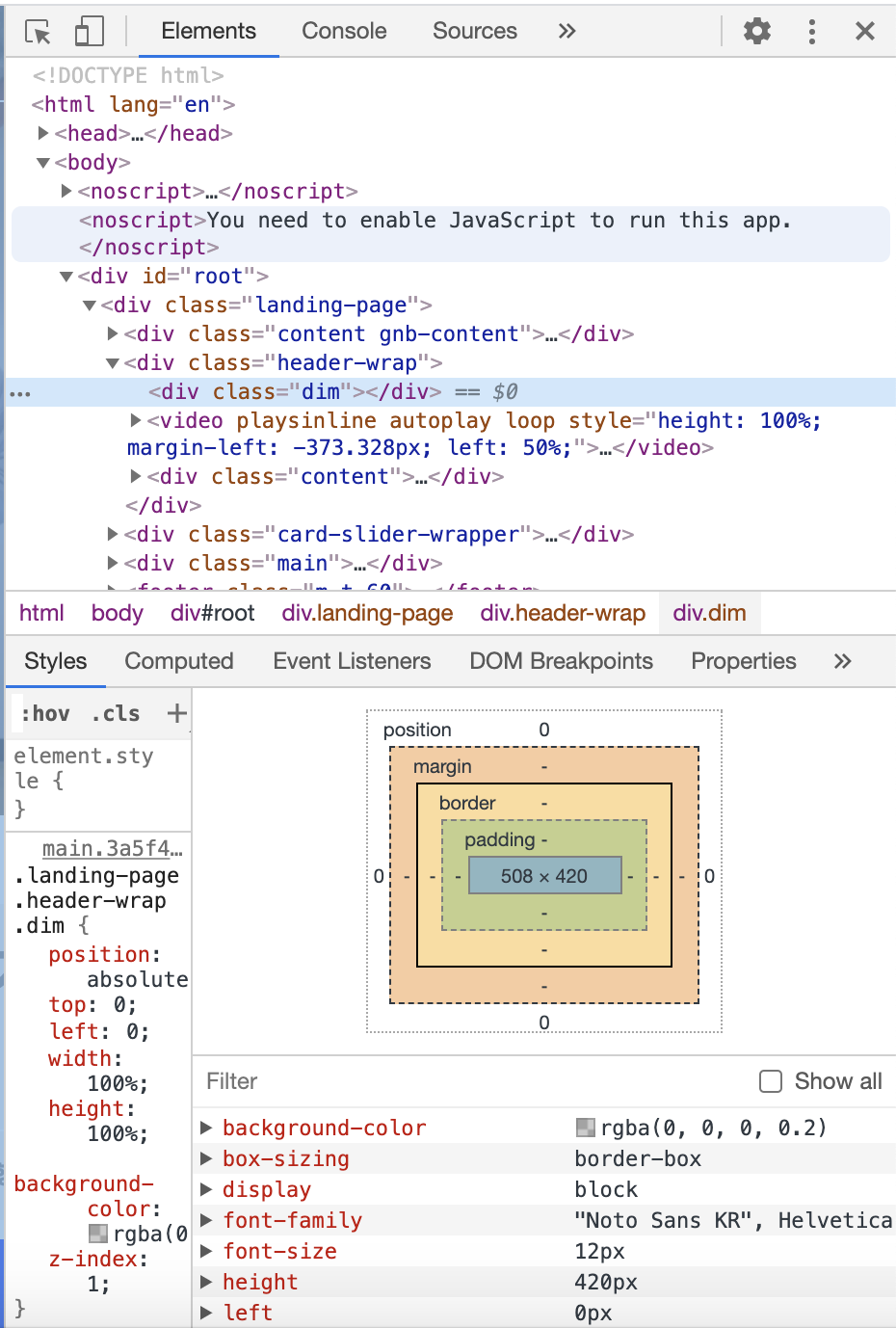This screenshot has height=1328, width=896.
Task: Click computed rgba color swatch
Action: (585, 1128)
